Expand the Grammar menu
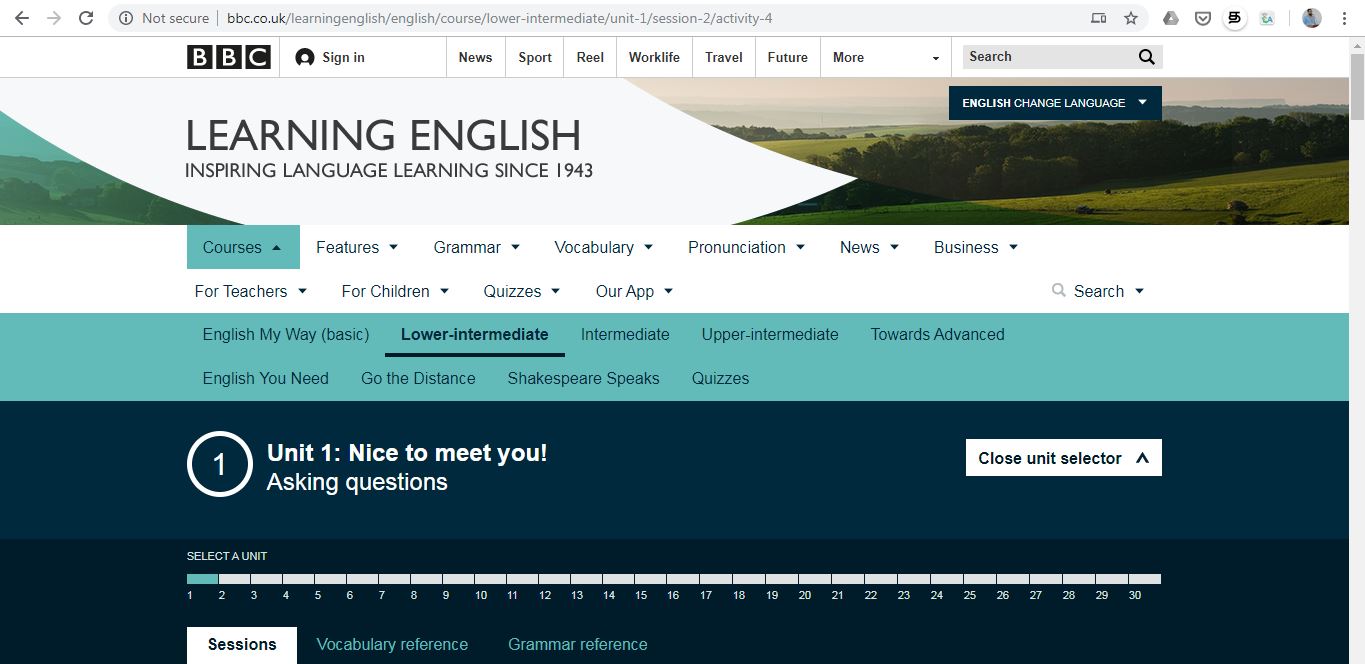The image size is (1365, 664). pyautogui.click(x=477, y=247)
